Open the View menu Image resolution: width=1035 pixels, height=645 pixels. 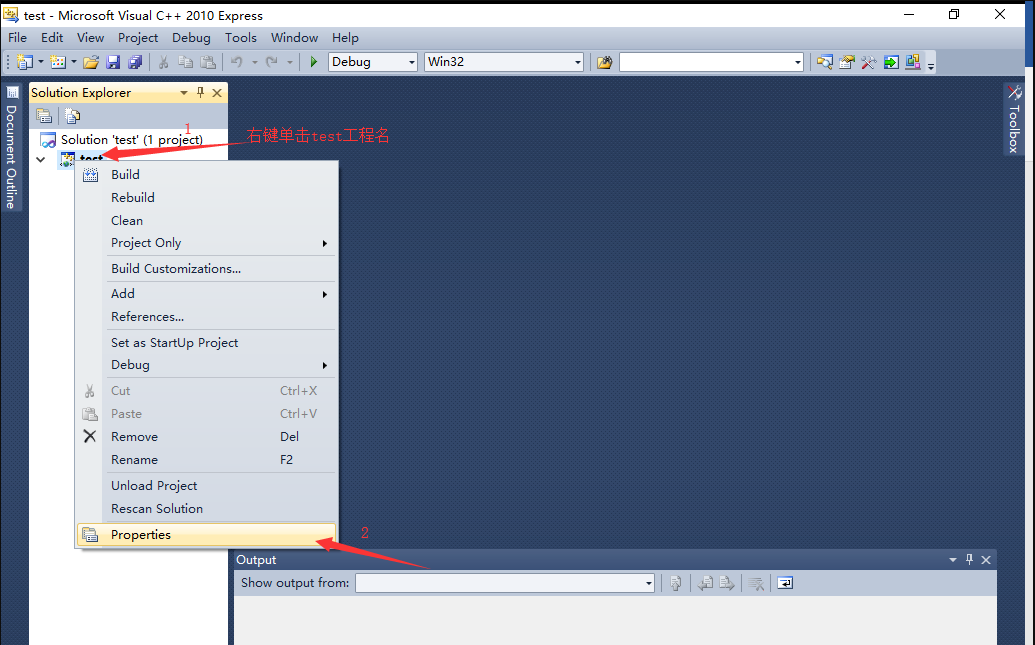[90, 38]
